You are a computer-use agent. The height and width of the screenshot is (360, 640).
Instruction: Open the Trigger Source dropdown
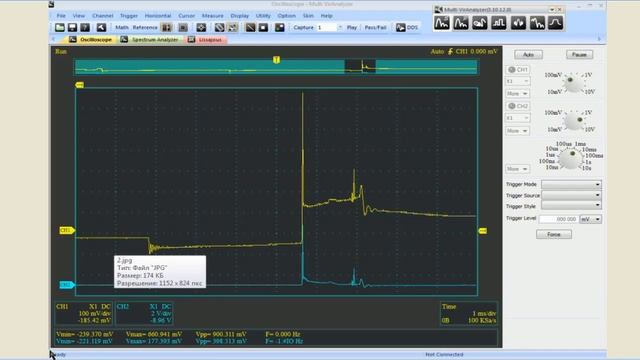click(x=571, y=195)
